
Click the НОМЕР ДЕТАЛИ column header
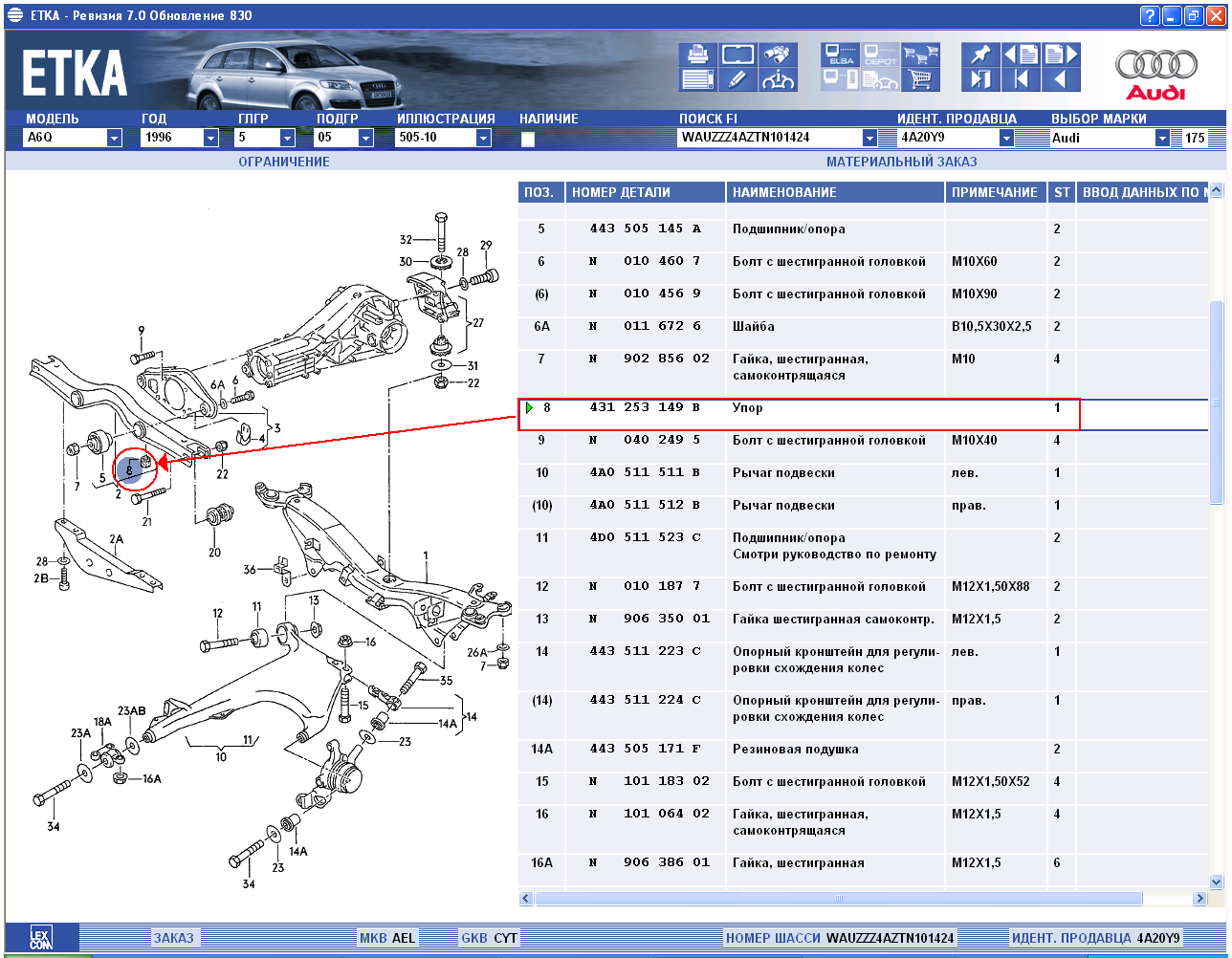(646, 192)
